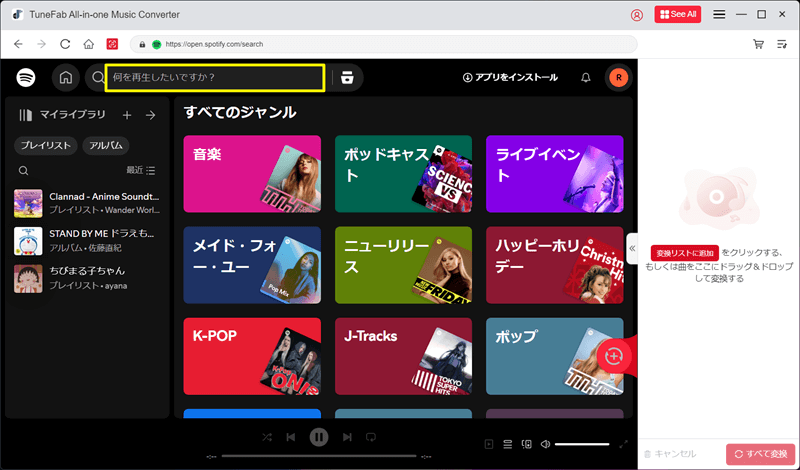800x470 pixels.
Task: Expand my library with the arrow icon
Action: pos(151,115)
